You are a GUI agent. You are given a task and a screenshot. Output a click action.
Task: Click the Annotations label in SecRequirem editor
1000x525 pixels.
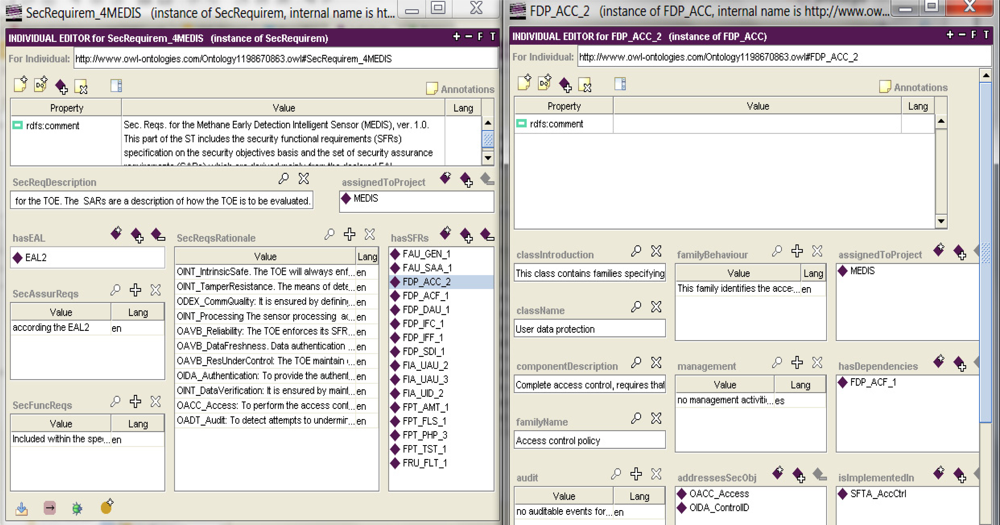[x=467, y=89]
